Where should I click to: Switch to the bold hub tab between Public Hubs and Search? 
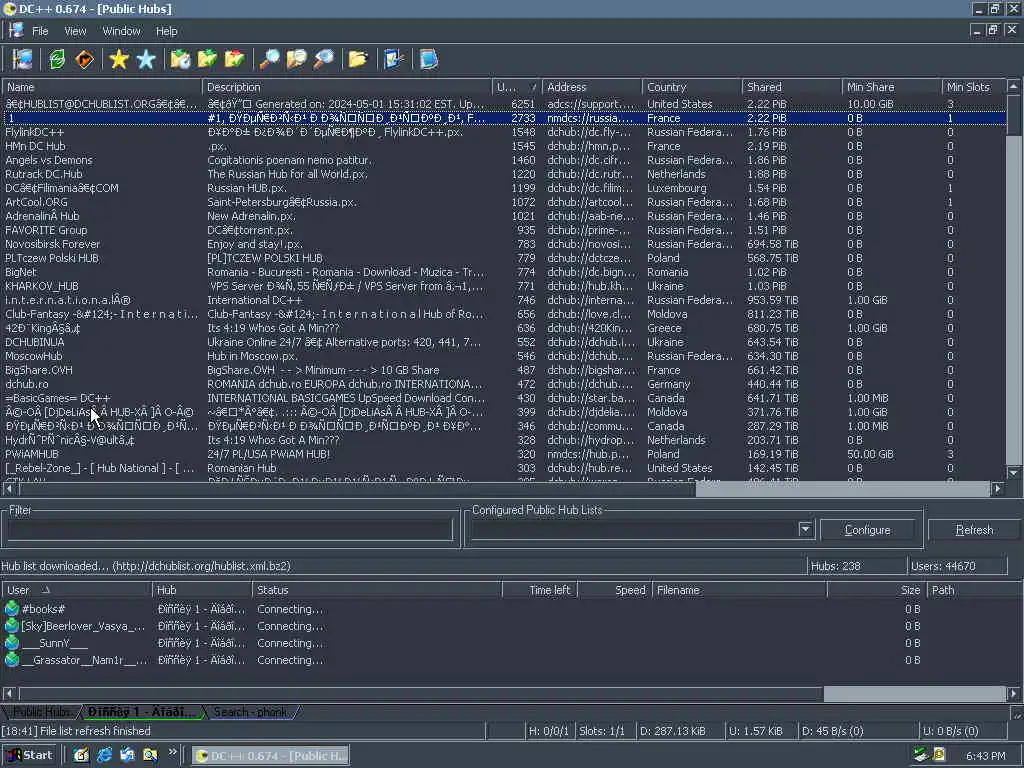(141, 712)
